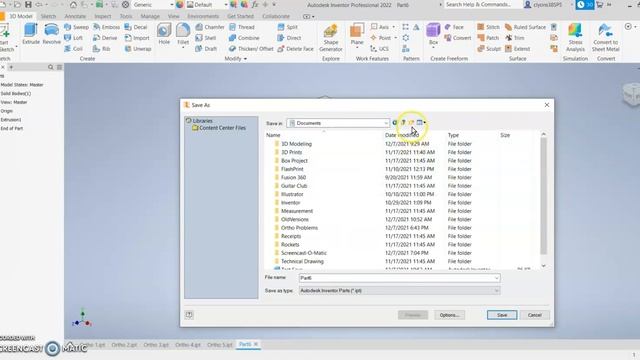This screenshot has width=640, height=360.
Task: Open the Save in Documents dropdown
Action: click(338, 123)
